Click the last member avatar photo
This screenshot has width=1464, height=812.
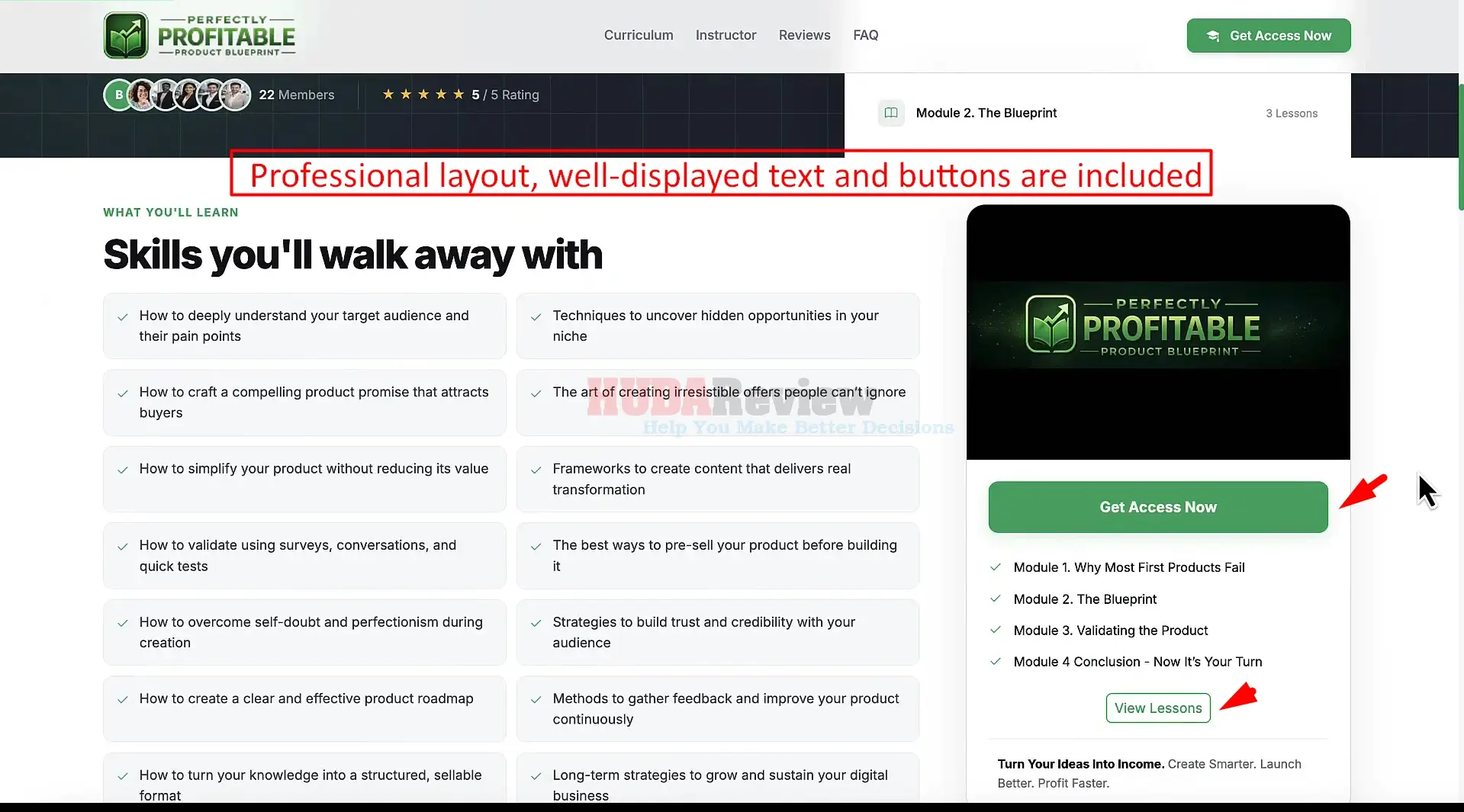(236, 95)
